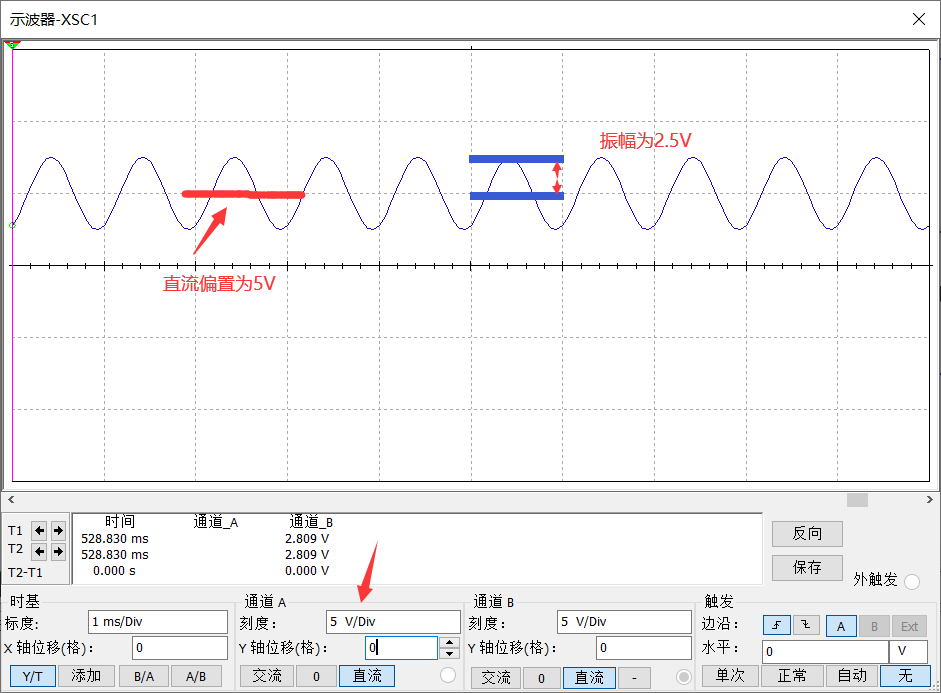
Task: Click the timebase scale 1 ms/Div field
Action: [158, 622]
